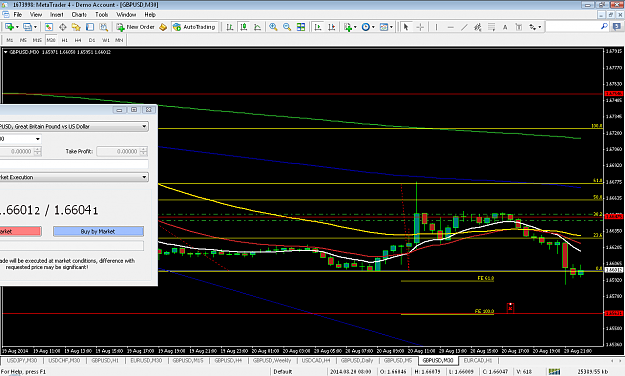Click the toolbar search input box
625x376 pixels.
(x=572, y=27)
